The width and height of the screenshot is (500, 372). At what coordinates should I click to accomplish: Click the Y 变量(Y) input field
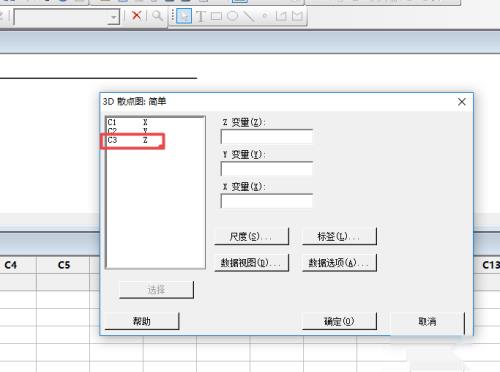click(267, 169)
